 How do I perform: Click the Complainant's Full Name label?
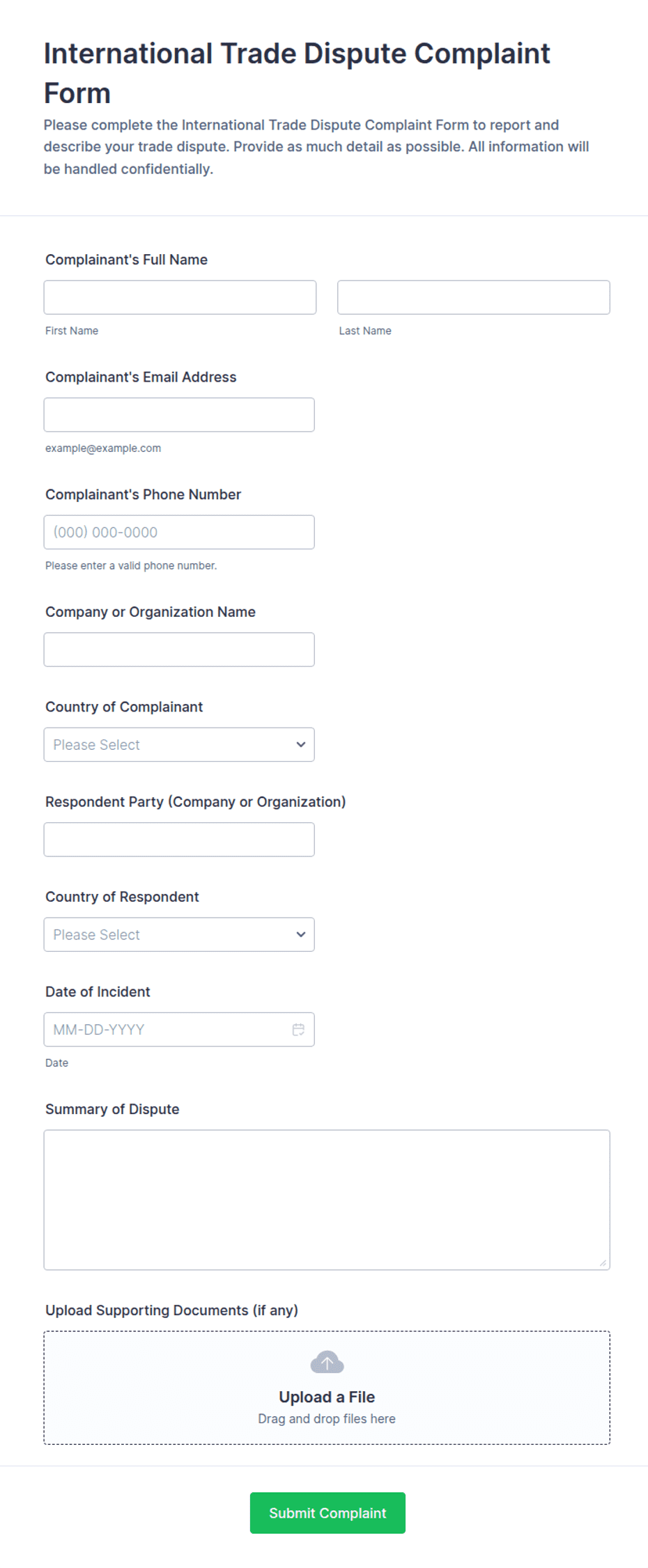pos(127,260)
